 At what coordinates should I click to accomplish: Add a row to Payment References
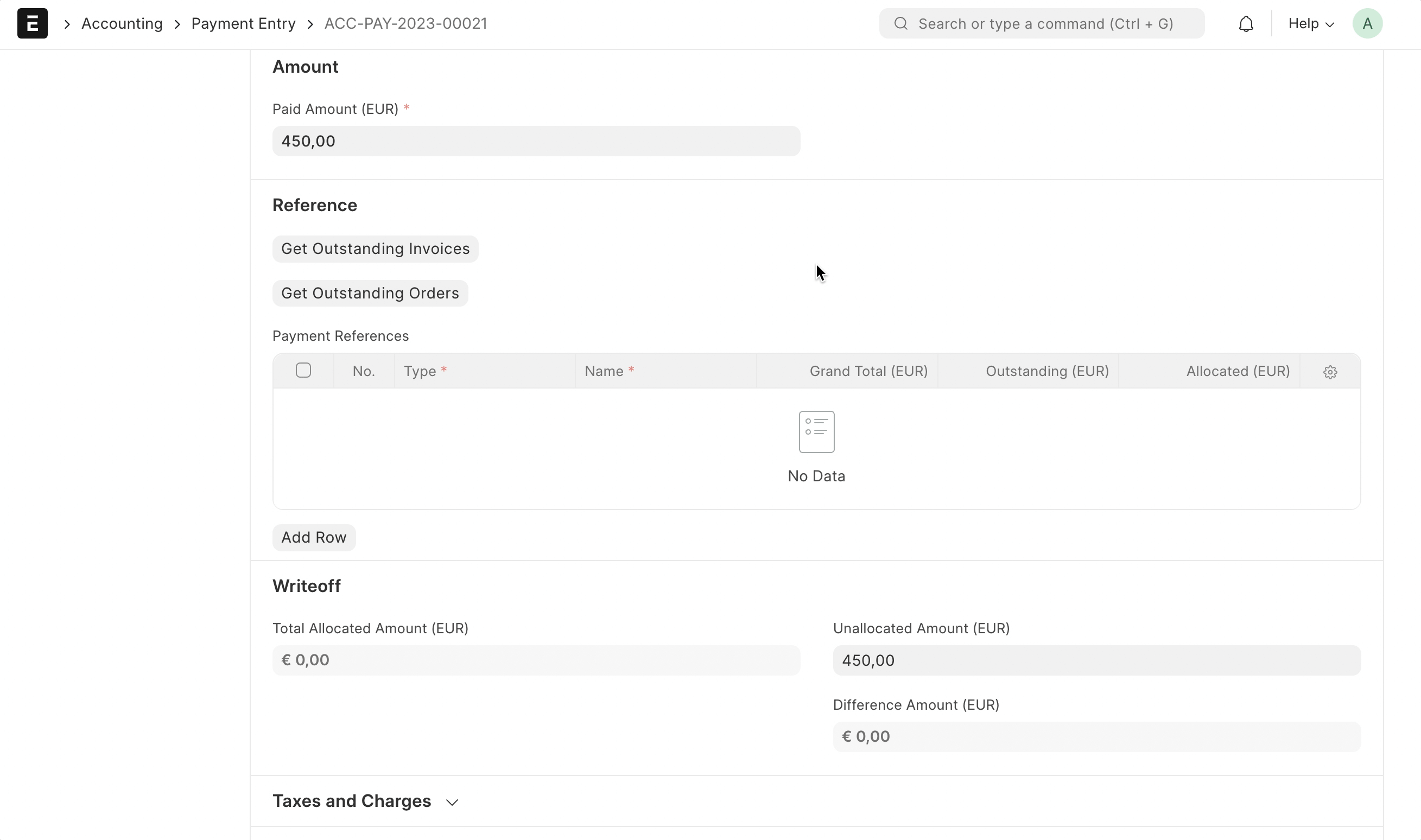[x=314, y=537]
